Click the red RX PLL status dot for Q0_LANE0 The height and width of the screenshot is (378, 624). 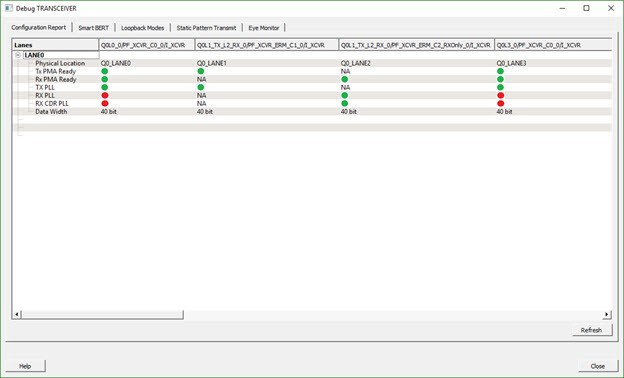(105, 95)
